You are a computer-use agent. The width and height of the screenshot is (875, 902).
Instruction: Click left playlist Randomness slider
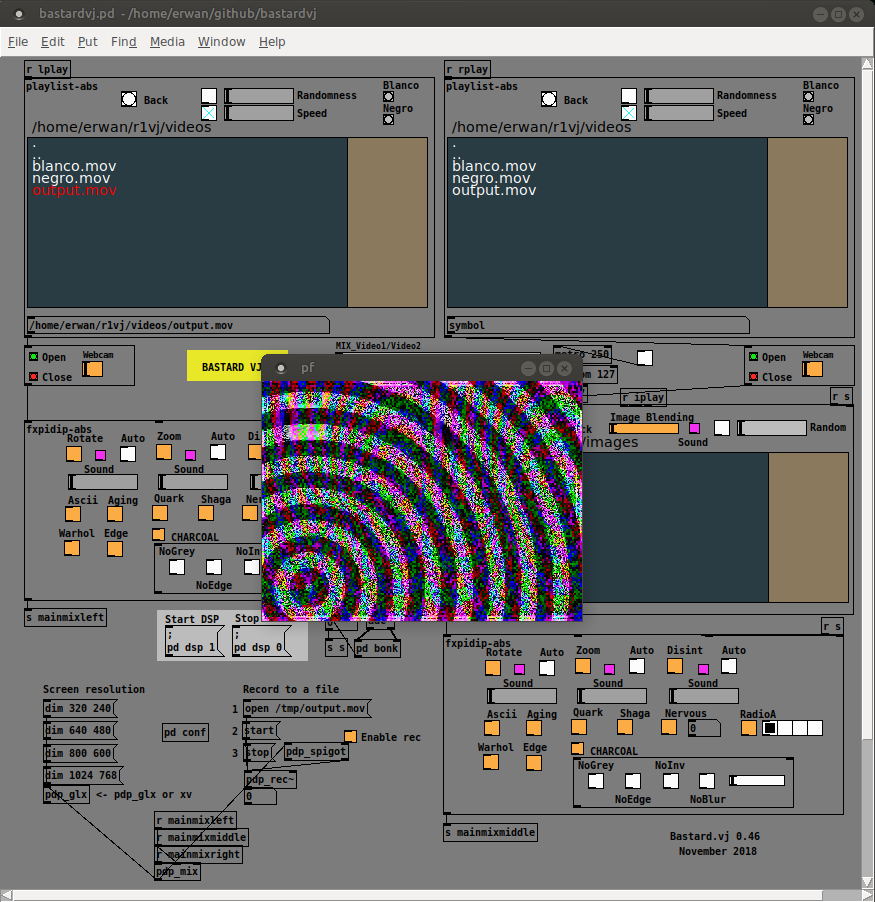[259, 95]
